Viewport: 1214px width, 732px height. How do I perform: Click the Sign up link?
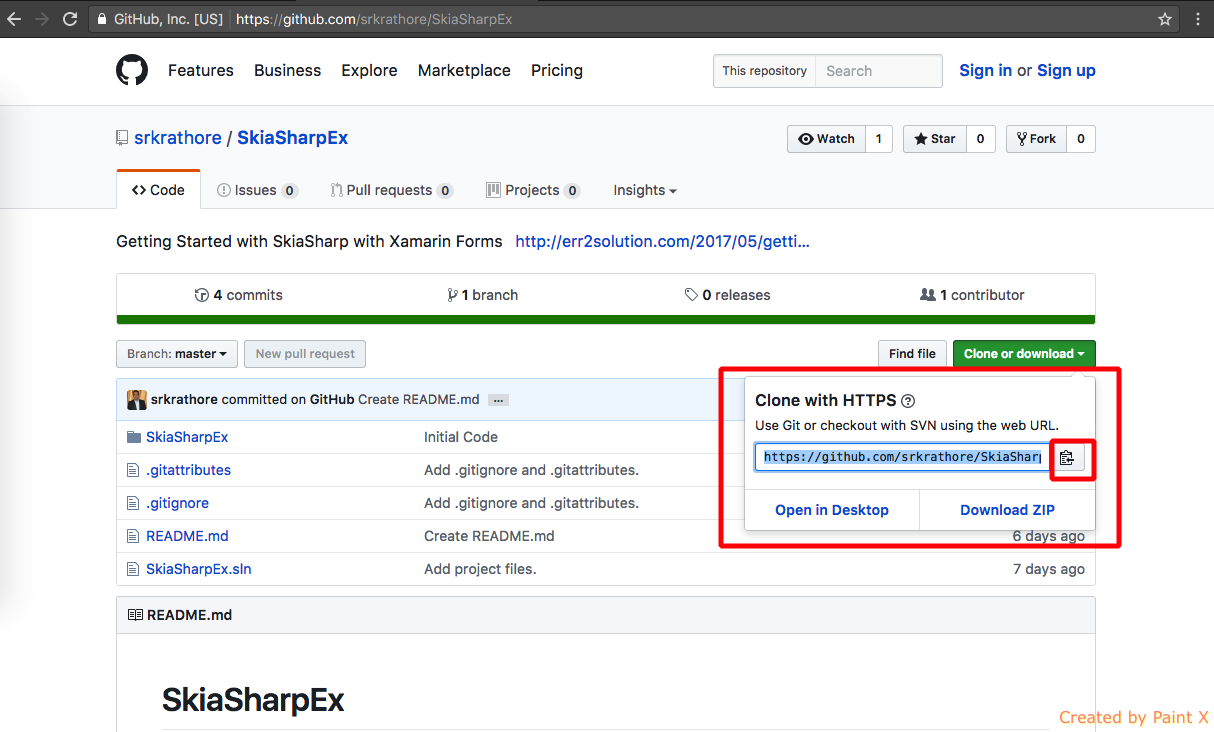(x=1066, y=70)
